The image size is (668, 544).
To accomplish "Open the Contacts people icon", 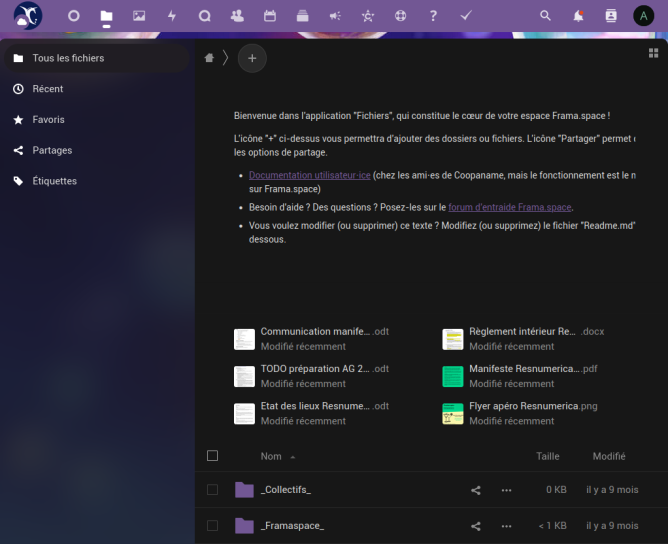I will 237,16.
